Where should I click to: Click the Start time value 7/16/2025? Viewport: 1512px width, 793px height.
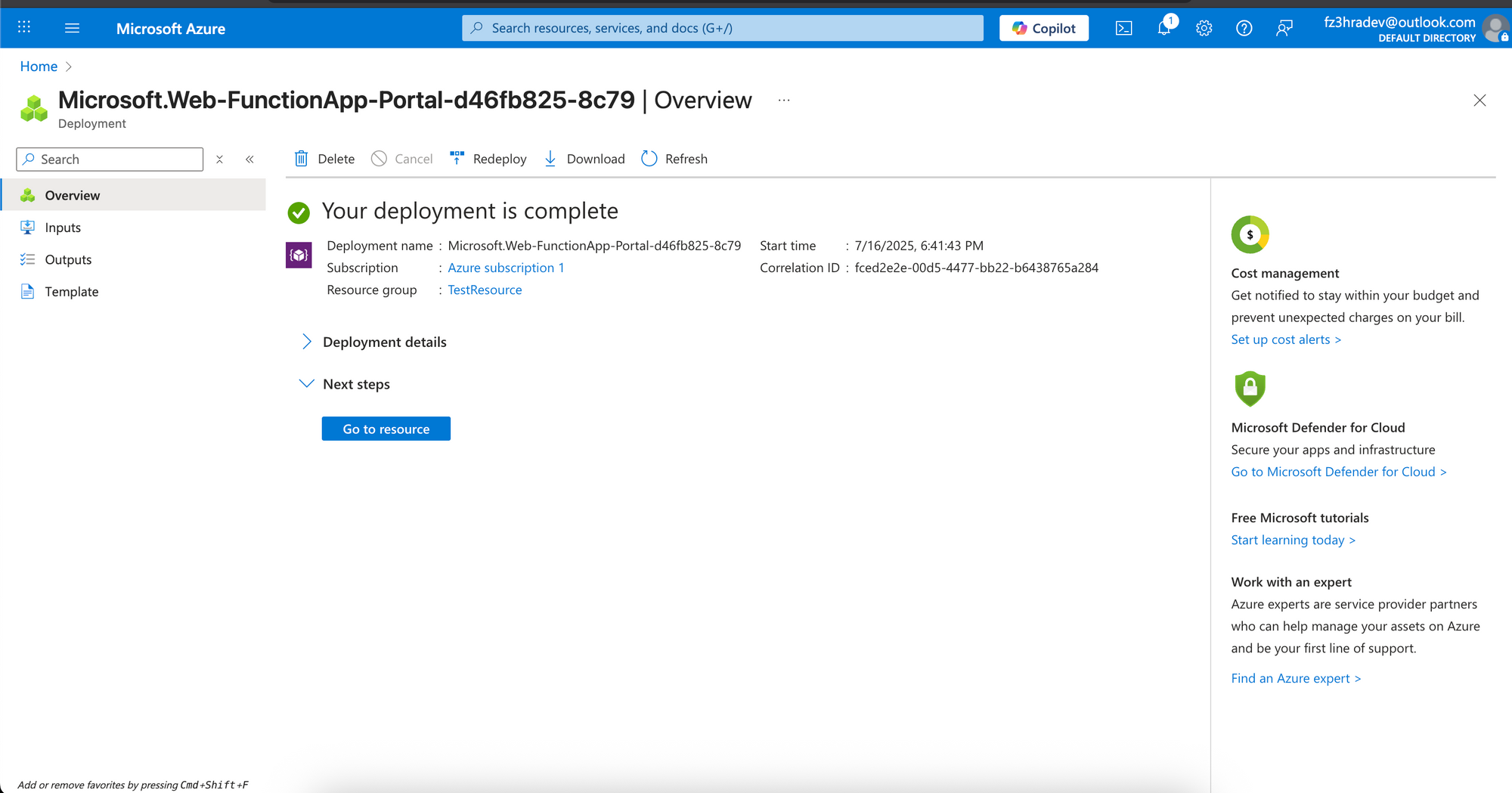(x=919, y=246)
